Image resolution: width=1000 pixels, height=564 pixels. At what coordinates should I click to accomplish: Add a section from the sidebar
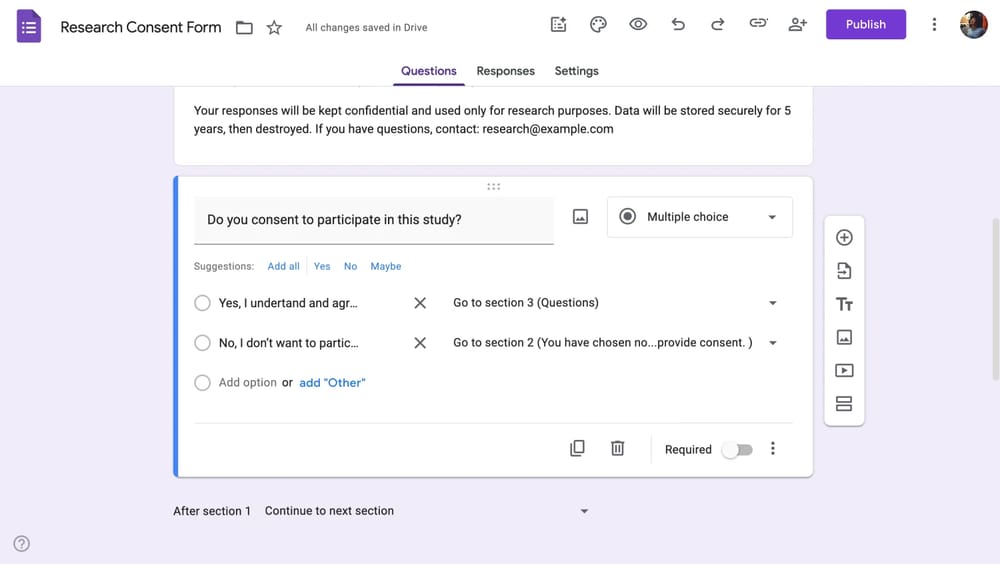[x=844, y=404]
